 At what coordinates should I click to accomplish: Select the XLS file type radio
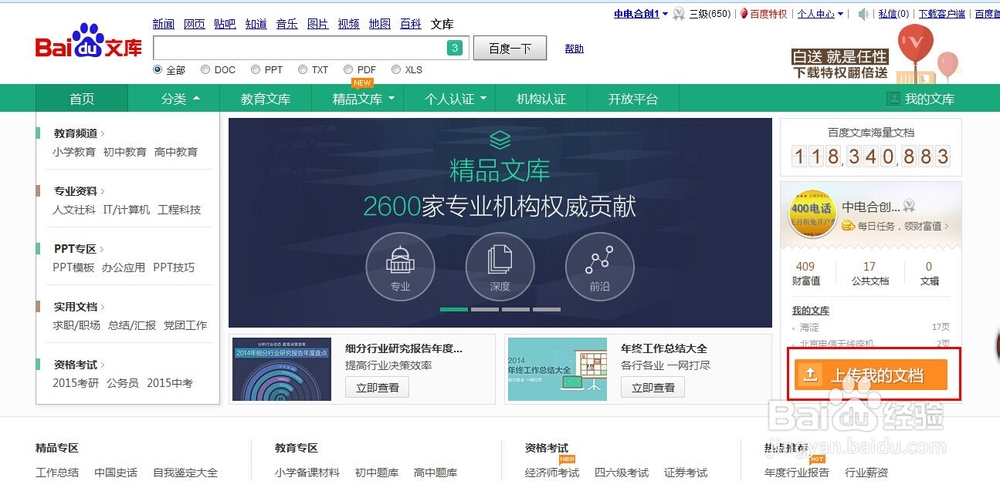click(x=396, y=70)
